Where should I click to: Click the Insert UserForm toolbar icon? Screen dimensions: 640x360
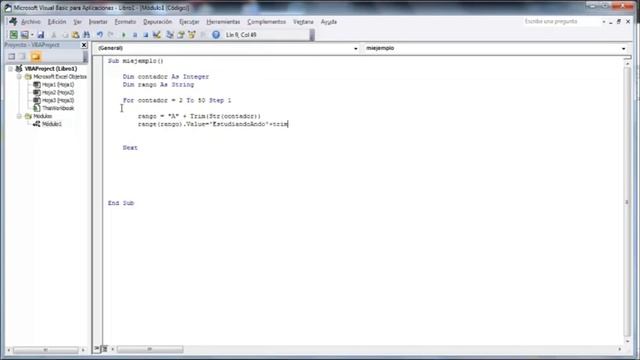click(24, 35)
